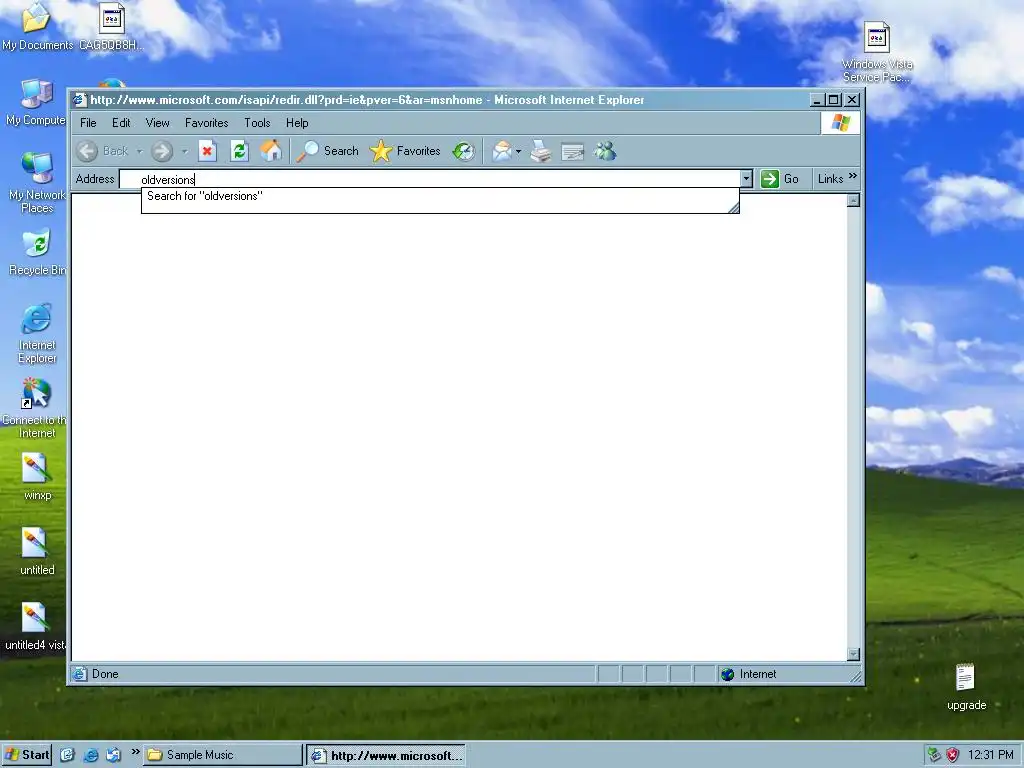The height and width of the screenshot is (768, 1024).
Task: Stop page loading with red X
Action: [x=207, y=152]
